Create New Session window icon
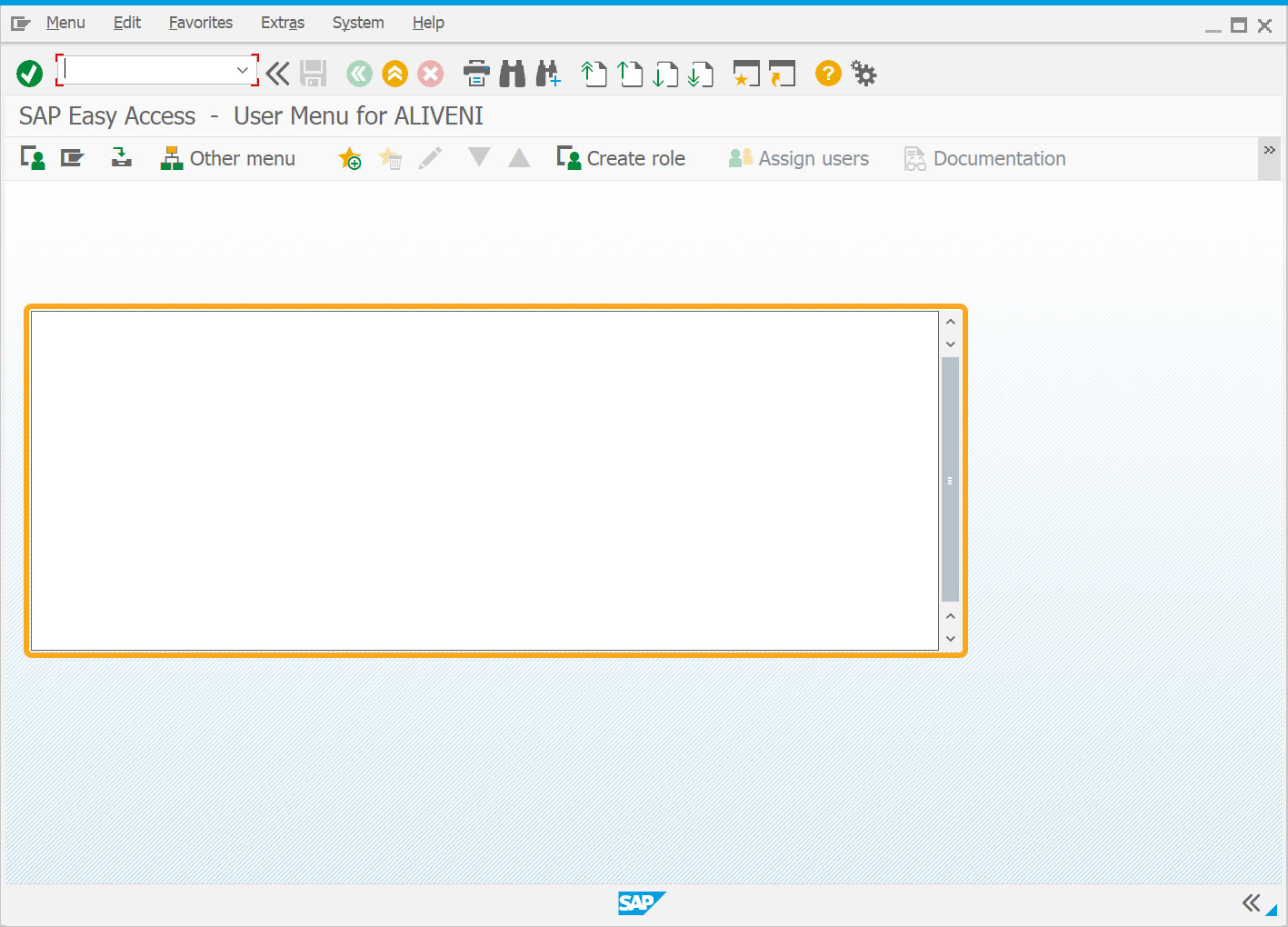Image resolution: width=1288 pixels, height=927 pixels. (746, 74)
